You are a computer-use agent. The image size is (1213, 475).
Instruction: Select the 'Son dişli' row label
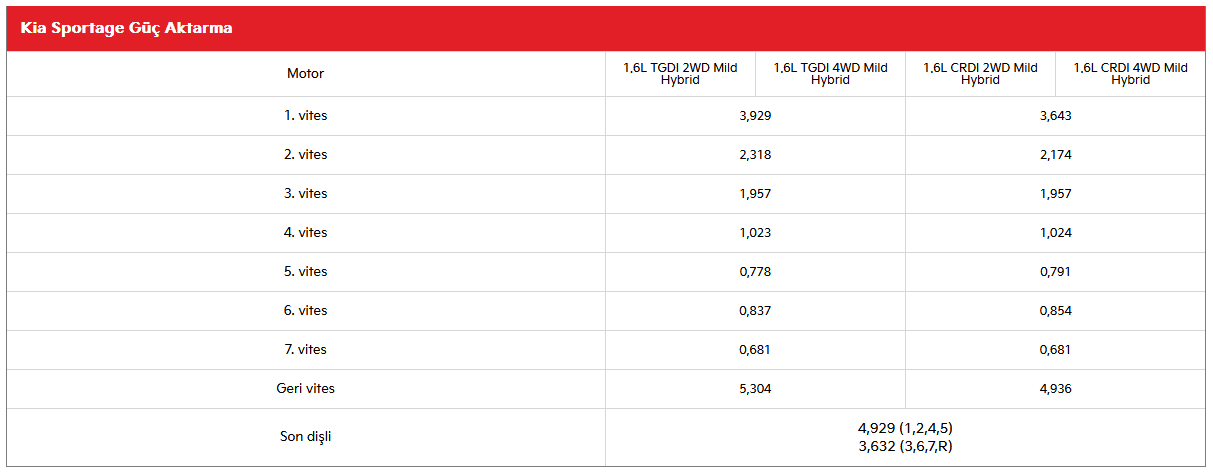point(305,437)
